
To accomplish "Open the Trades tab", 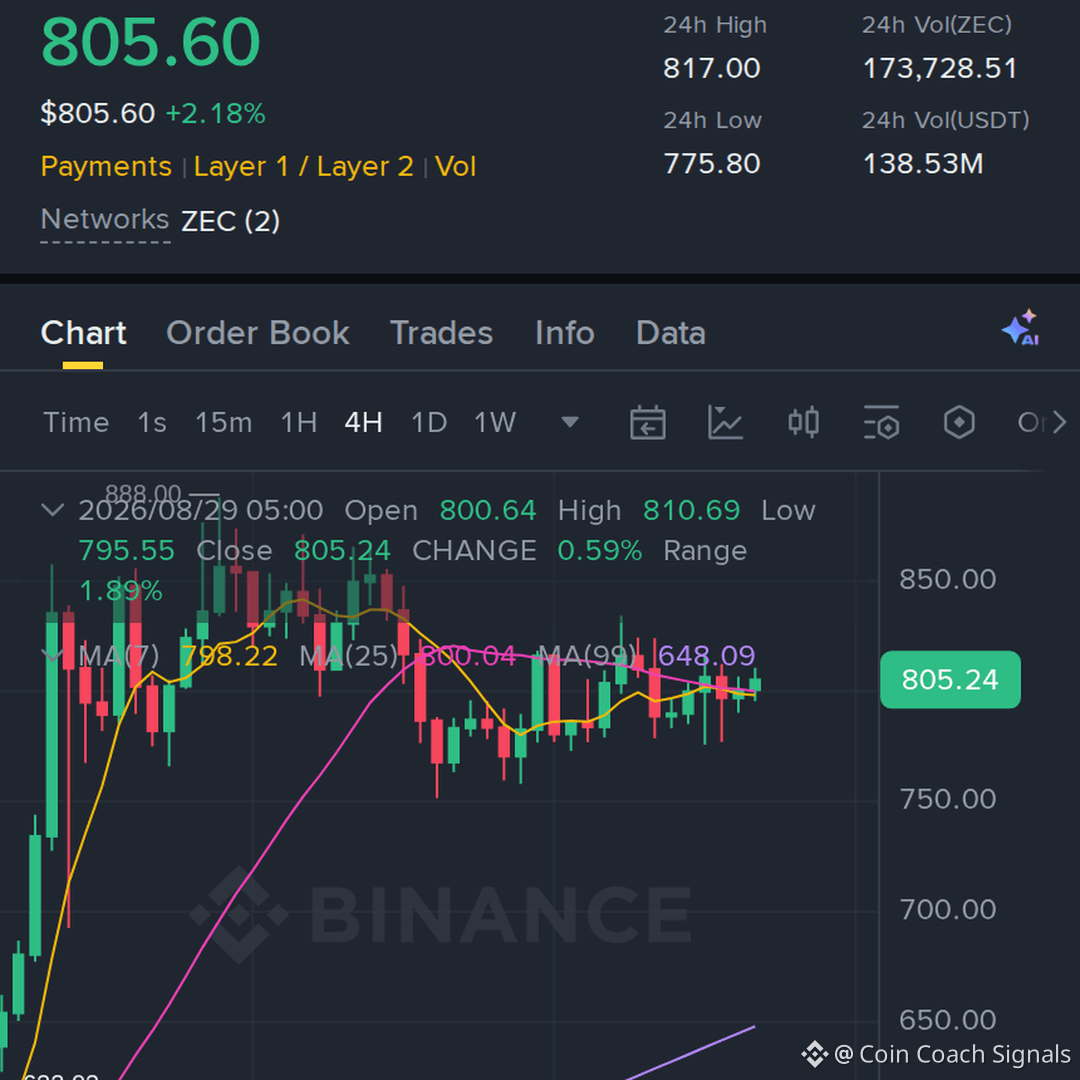I will pyautogui.click(x=442, y=333).
